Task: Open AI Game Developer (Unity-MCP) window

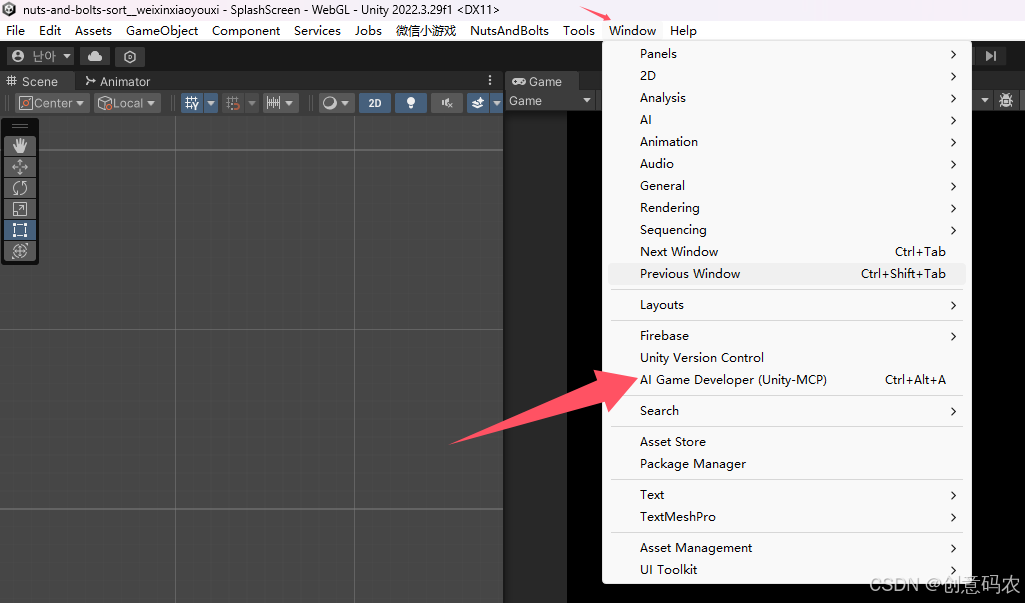Action: pos(786,380)
